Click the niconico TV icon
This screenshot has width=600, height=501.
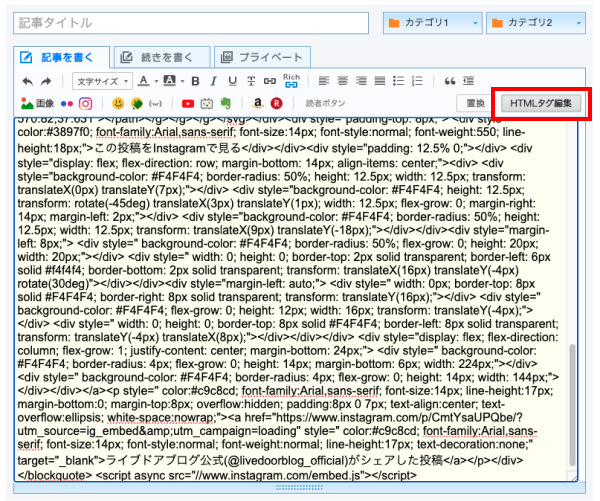point(207,104)
